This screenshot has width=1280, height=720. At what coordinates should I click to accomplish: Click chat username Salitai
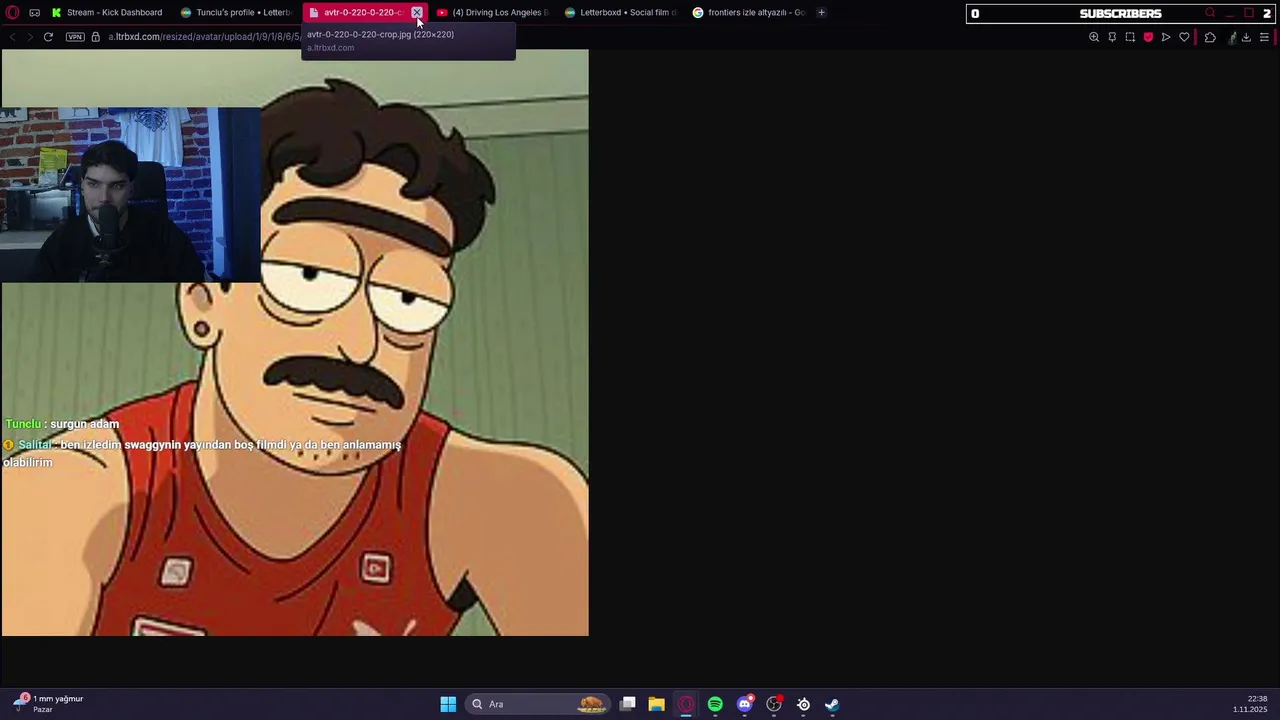[x=34, y=445]
